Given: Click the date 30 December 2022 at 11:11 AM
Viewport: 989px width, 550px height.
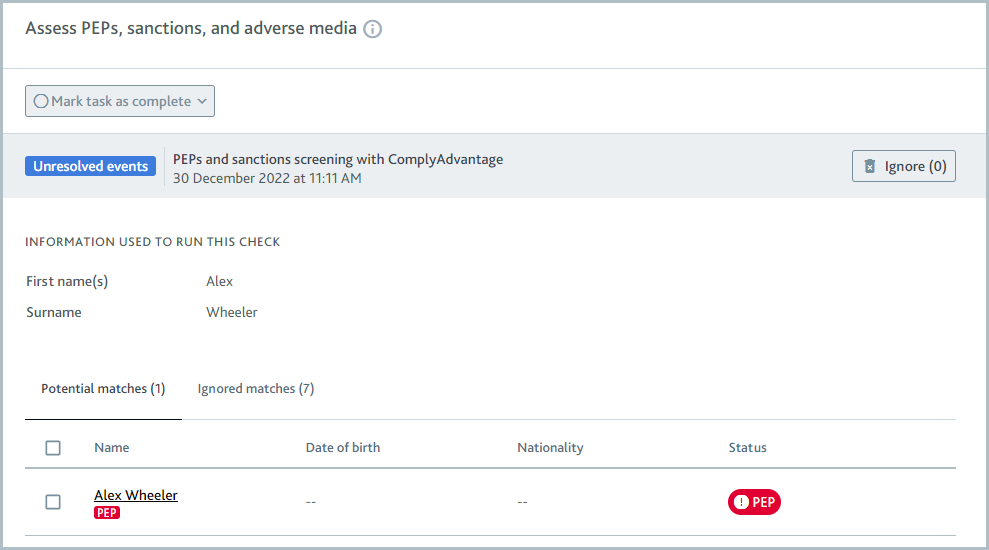Looking at the screenshot, I should [x=267, y=178].
